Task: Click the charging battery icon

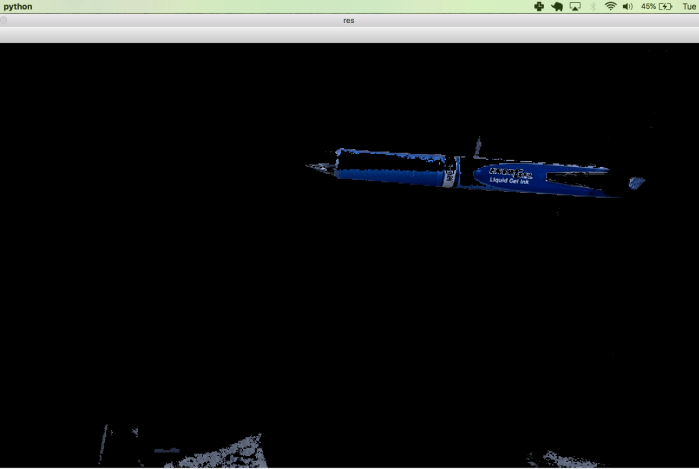Action: pyautogui.click(x=665, y=6)
